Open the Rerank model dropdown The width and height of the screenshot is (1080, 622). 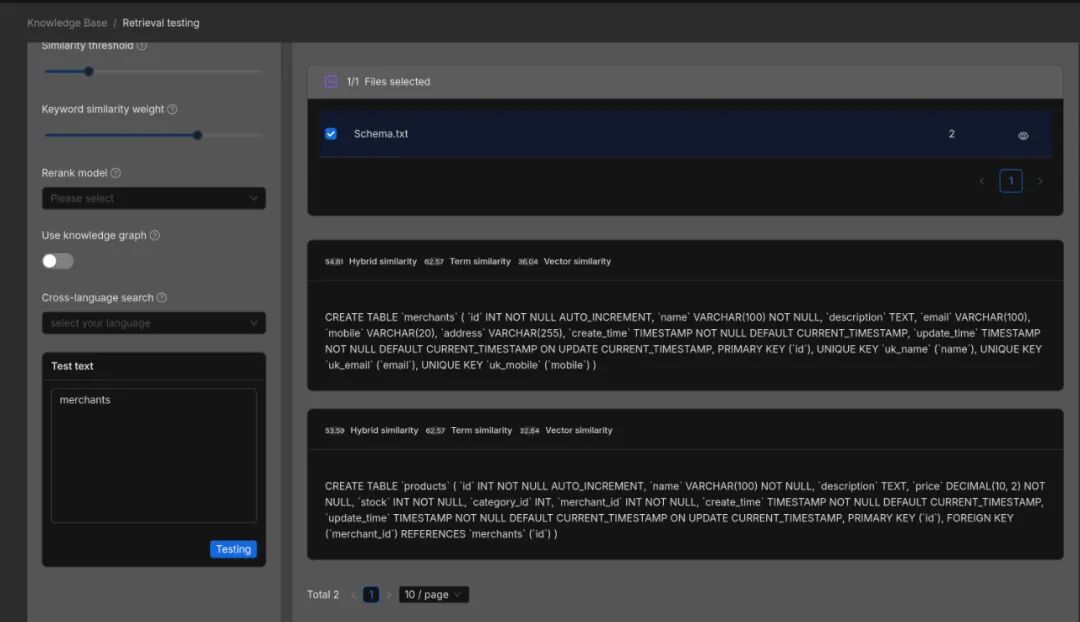153,198
